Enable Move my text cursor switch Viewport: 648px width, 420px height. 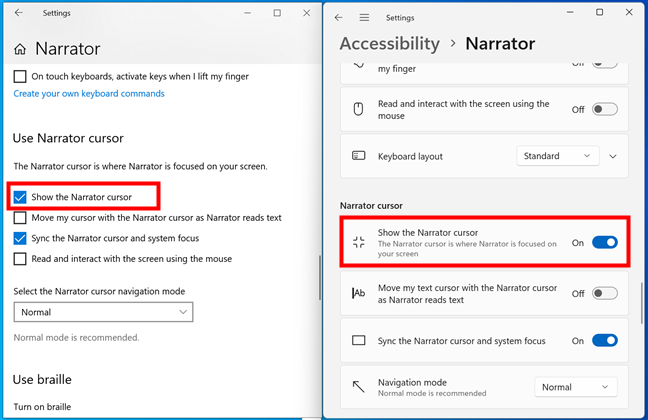click(x=605, y=293)
